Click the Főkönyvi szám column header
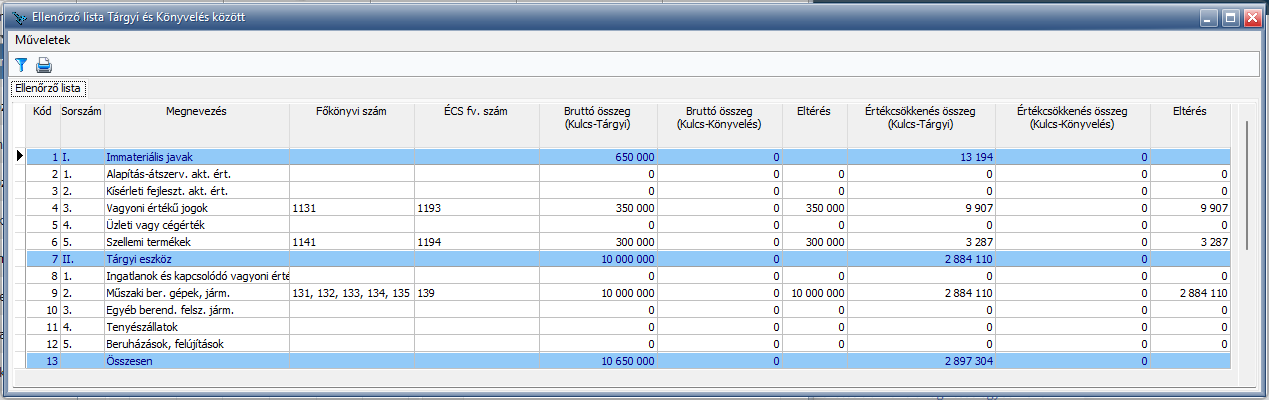Screen dimensions: 1269x400 pos(352,124)
